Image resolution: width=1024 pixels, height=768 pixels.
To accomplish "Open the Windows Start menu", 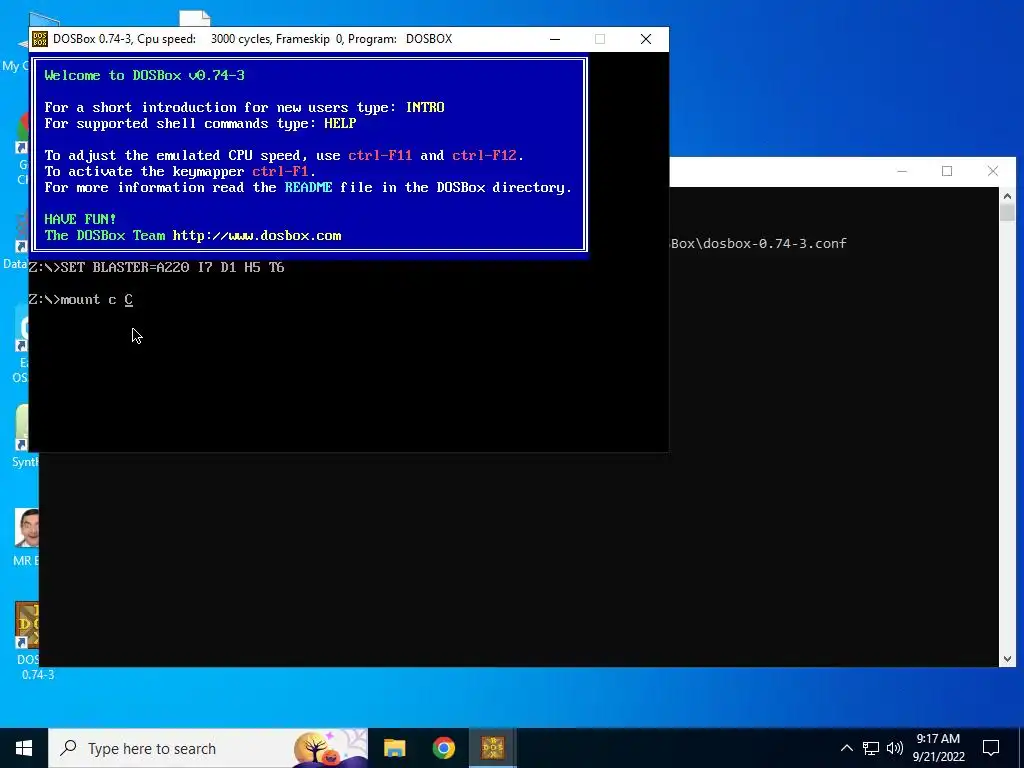I will pyautogui.click(x=24, y=748).
